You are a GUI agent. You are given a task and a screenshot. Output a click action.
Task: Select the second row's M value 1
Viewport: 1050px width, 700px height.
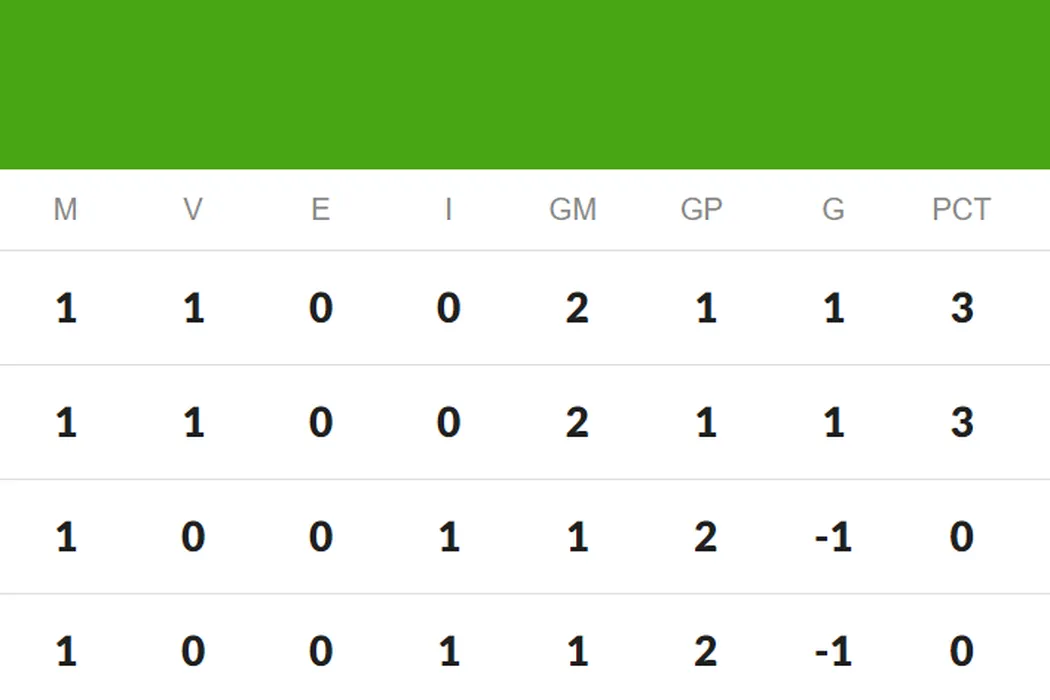click(66, 423)
